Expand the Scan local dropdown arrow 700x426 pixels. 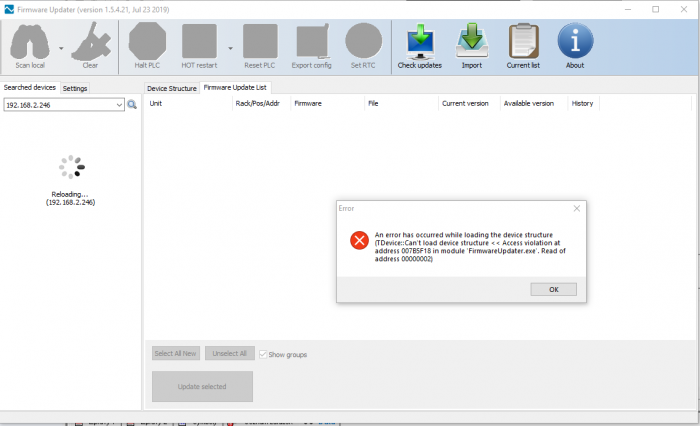coord(61,47)
